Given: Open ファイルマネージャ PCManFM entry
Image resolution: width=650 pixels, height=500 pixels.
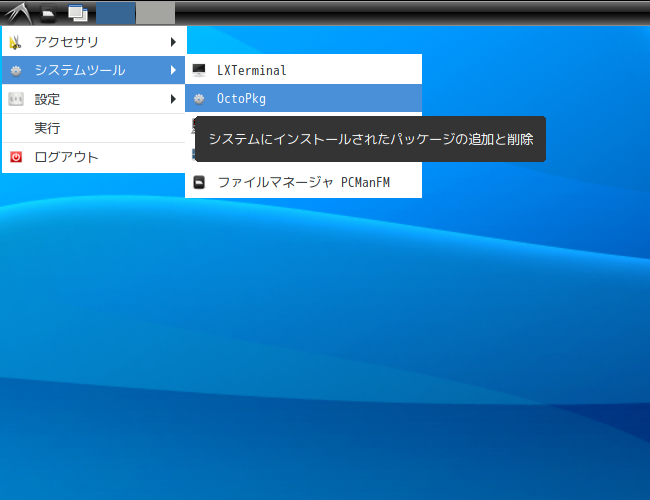Looking at the screenshot, I should tap(303, 182).
